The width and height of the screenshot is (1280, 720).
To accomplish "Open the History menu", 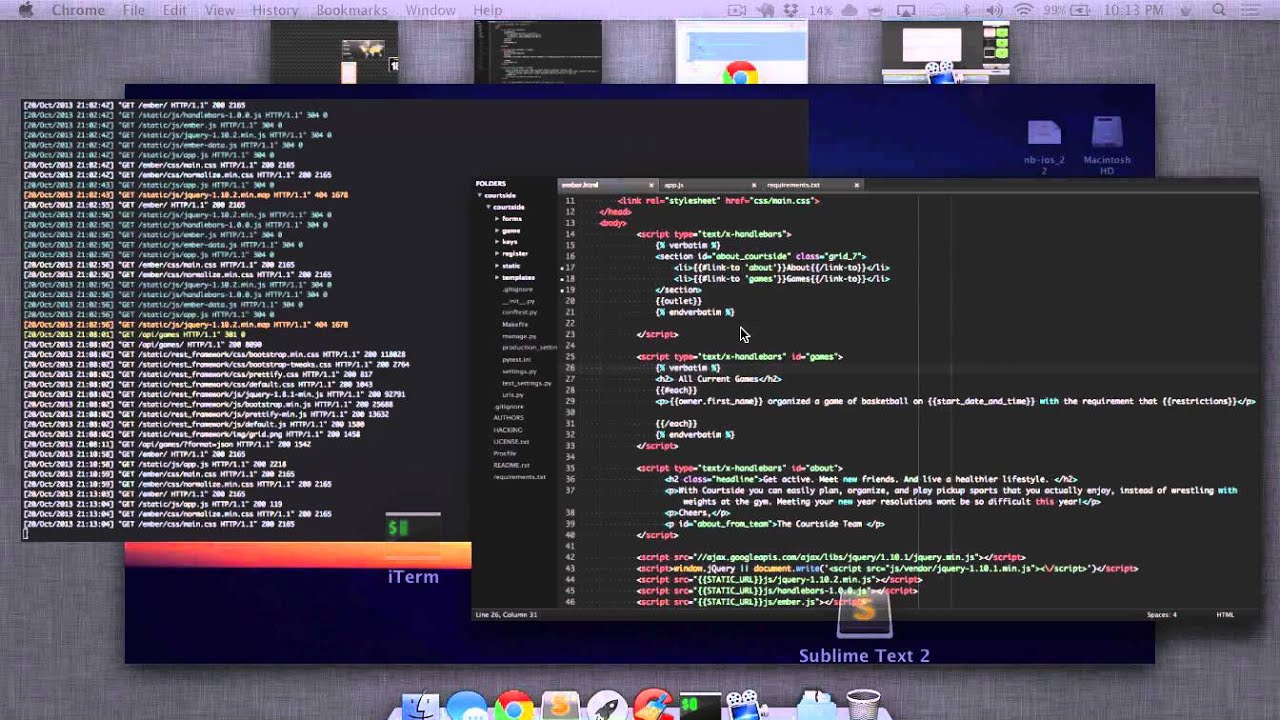I will (x=275, y=10).
